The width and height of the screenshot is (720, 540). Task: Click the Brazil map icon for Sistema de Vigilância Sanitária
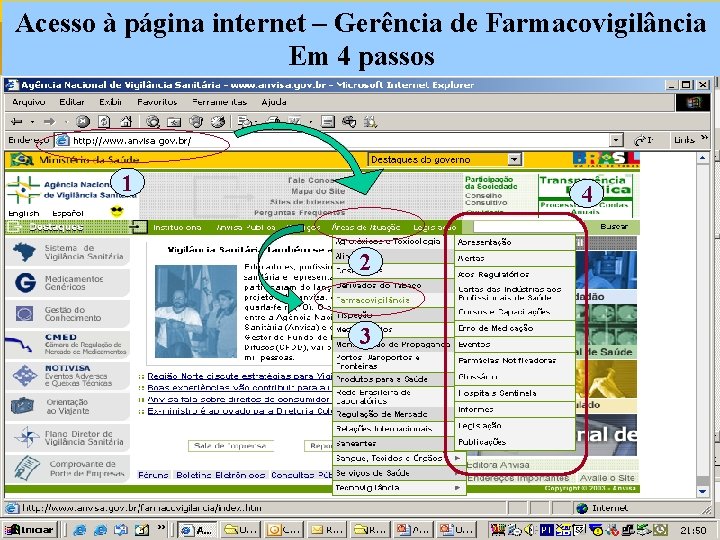(24, 252)
